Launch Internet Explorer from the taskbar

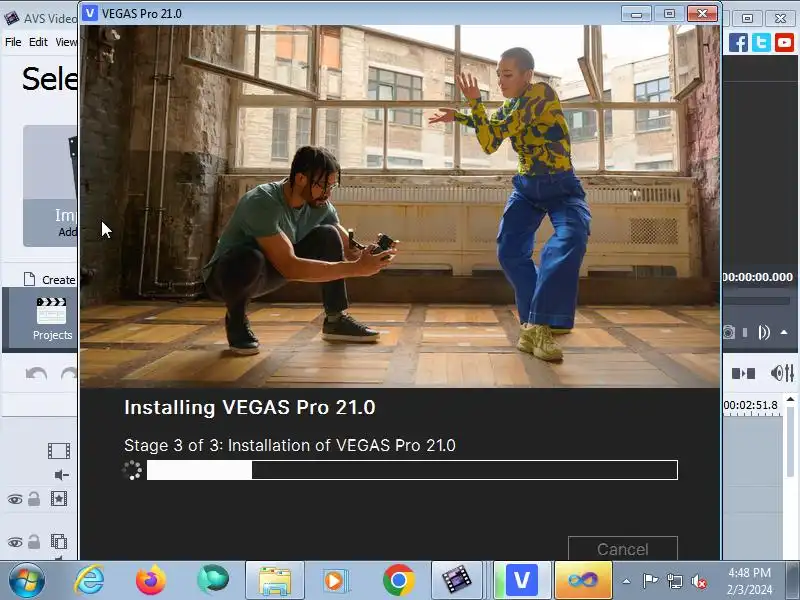click(89, 580)
